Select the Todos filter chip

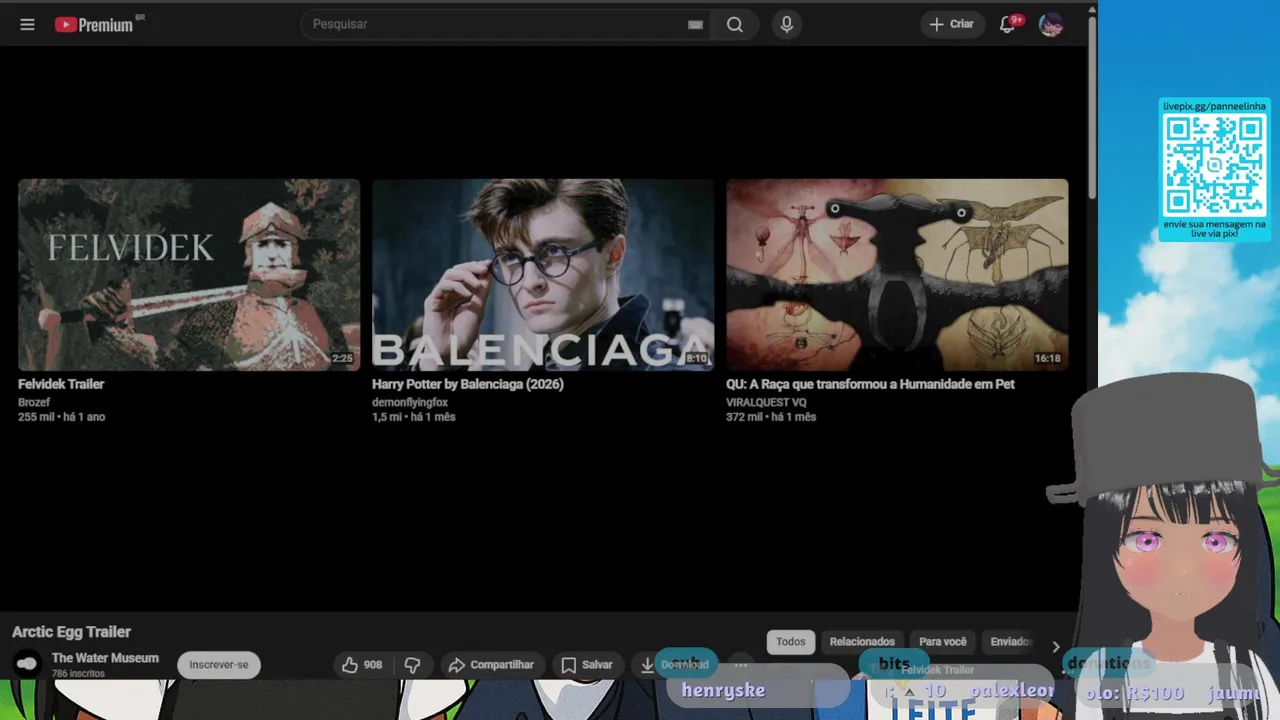[791, 642]
